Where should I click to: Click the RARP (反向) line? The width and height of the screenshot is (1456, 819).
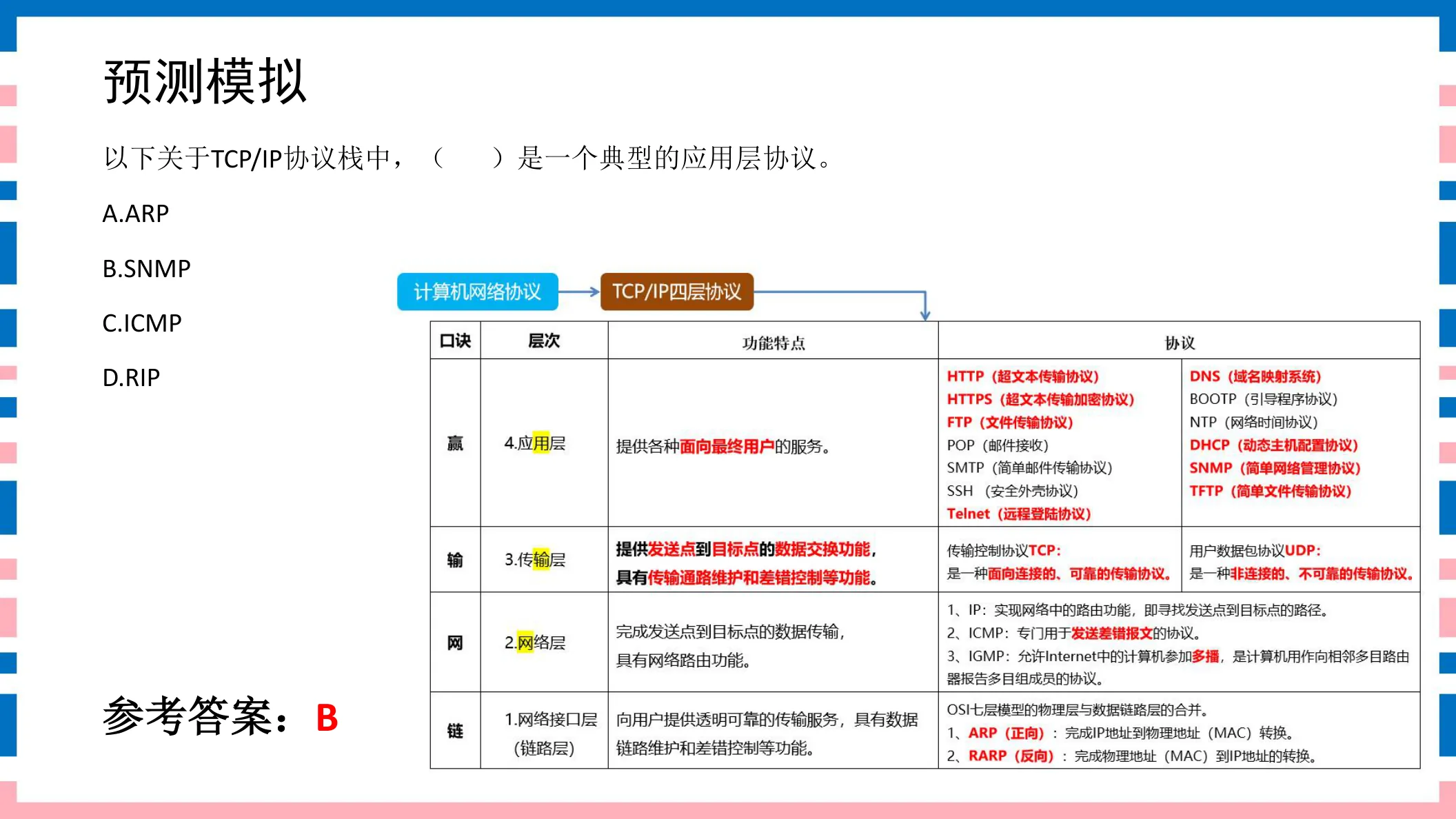pyautogui.click(x=1134, y=756)
